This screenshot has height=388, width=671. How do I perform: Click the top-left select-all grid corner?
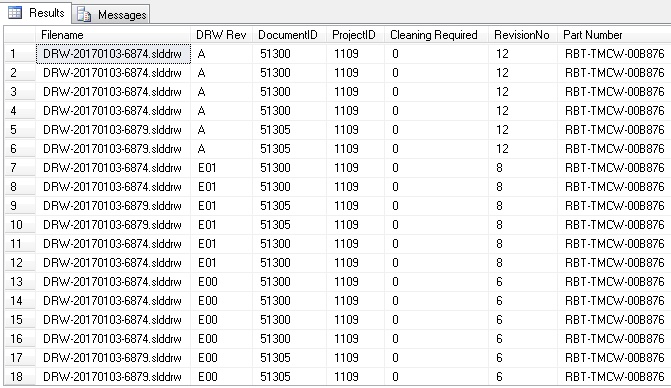tap(20, 35)
